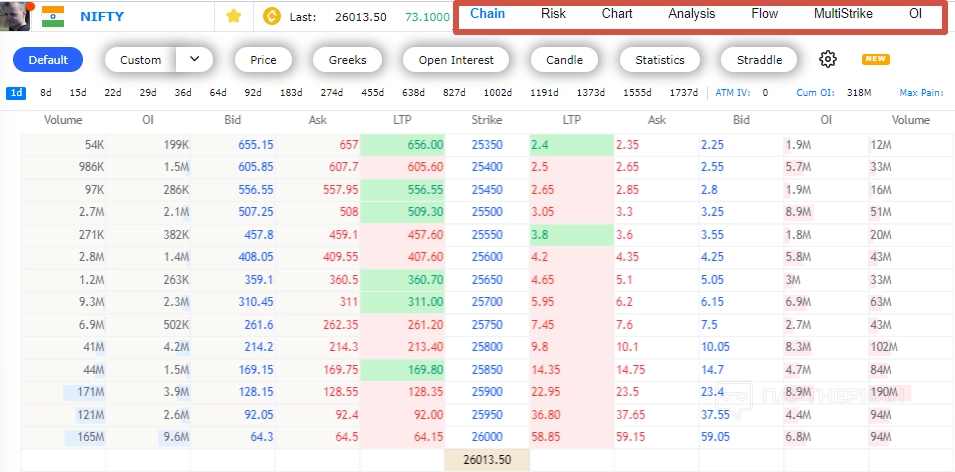Image resolution: width=955 pixels, height=472 pixels.
Task: Click the 25800 strike price
Action: 487,346
